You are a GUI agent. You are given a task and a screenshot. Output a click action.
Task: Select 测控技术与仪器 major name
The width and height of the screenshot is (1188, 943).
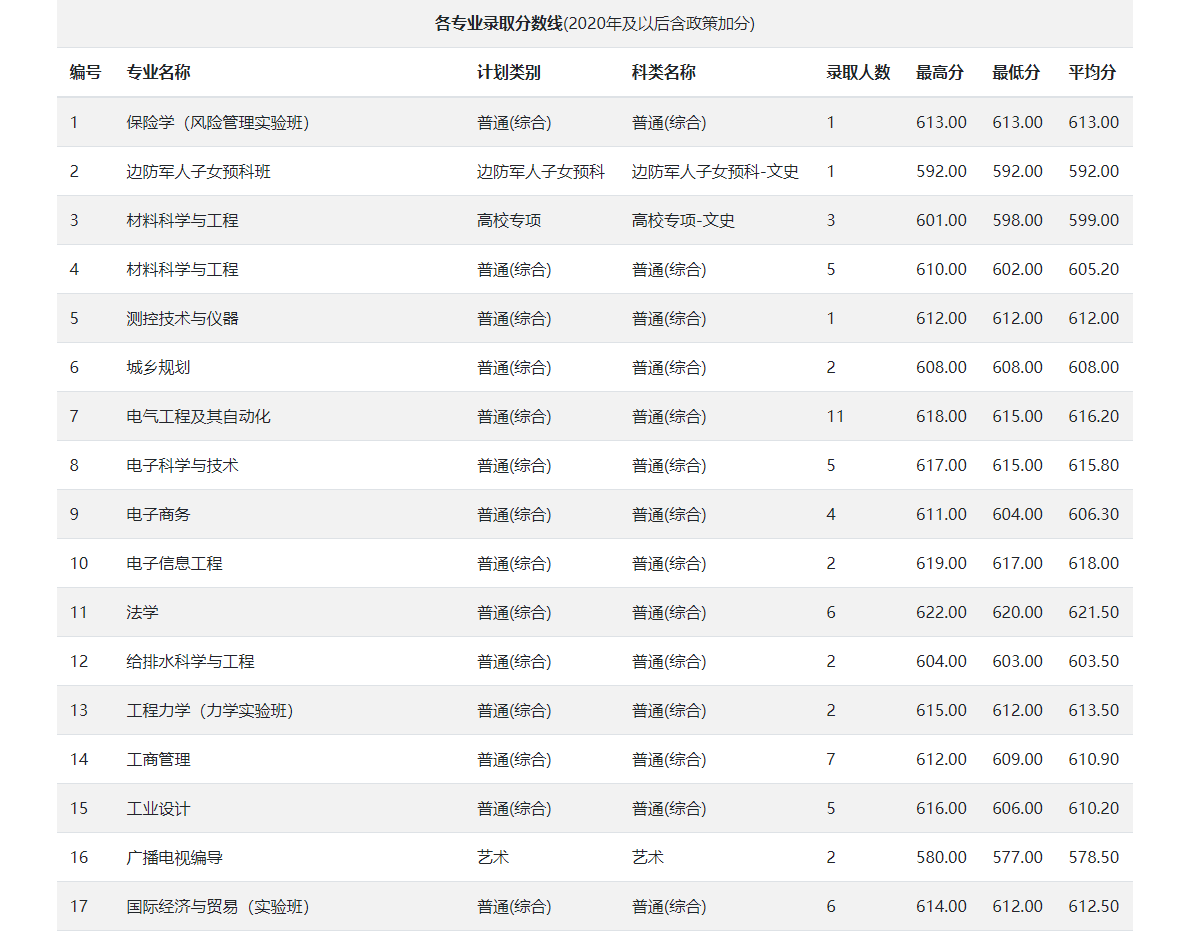[x=183, y=319]
